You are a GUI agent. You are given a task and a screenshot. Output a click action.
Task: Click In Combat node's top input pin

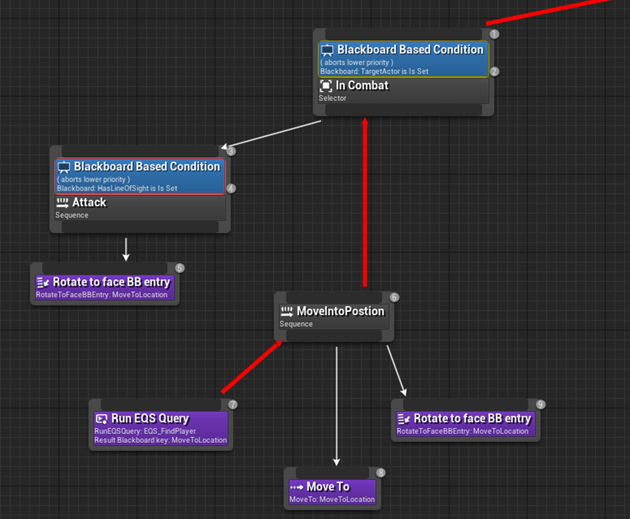pyautogui.click(x=403, y=34)
